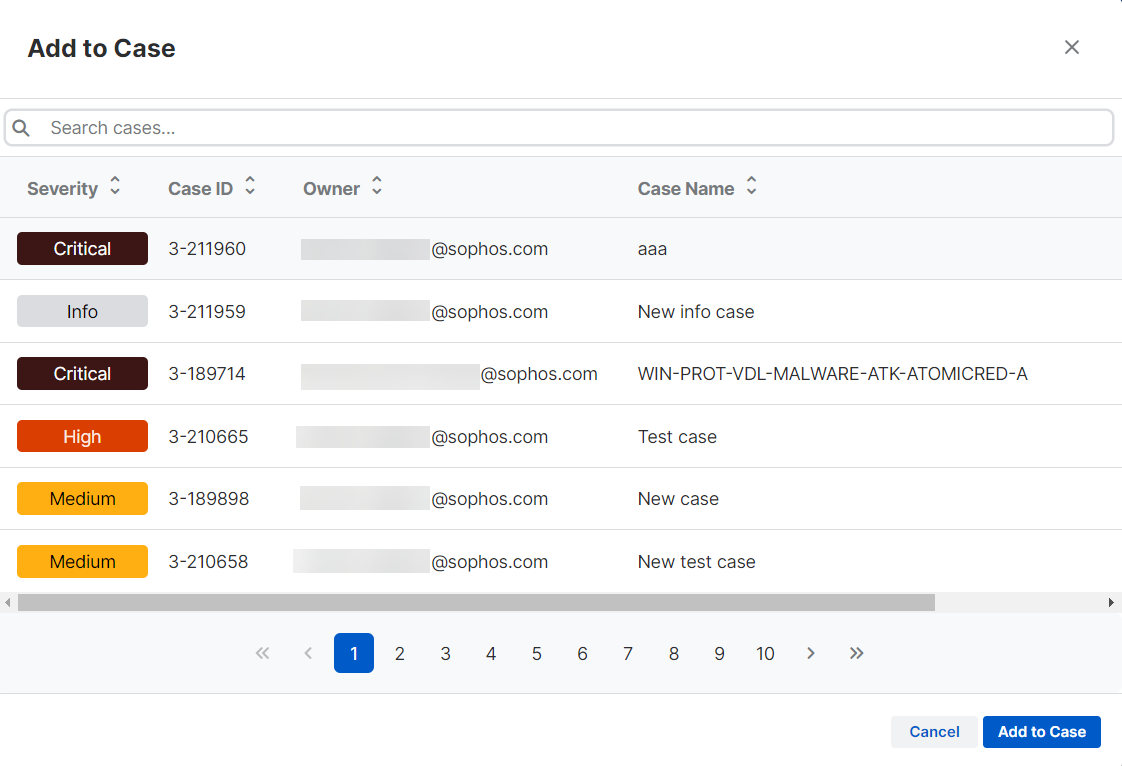Jump to the last page

point(857,653)
